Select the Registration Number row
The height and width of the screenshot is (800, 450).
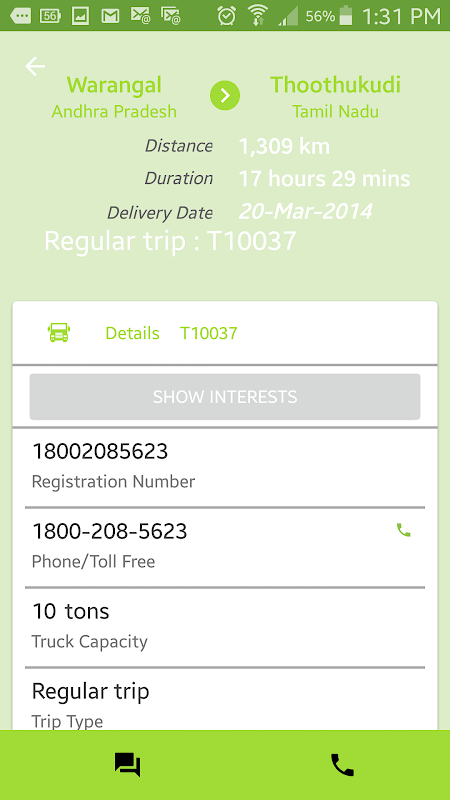(225, 466)
